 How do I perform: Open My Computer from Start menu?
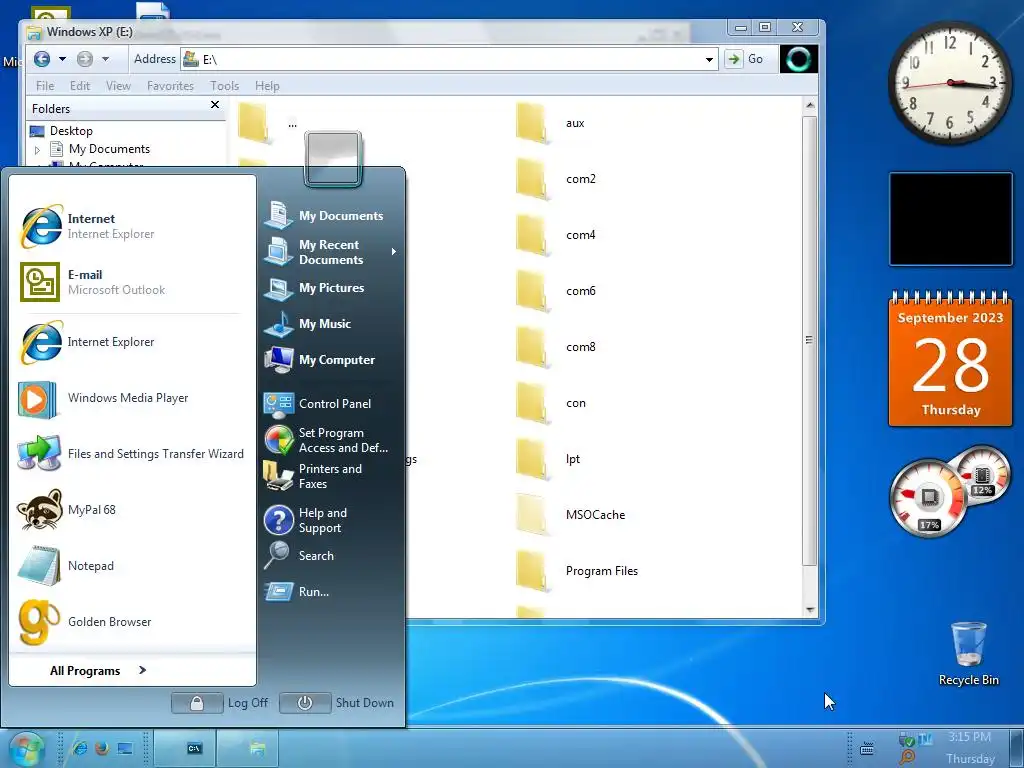coord(331,360)
